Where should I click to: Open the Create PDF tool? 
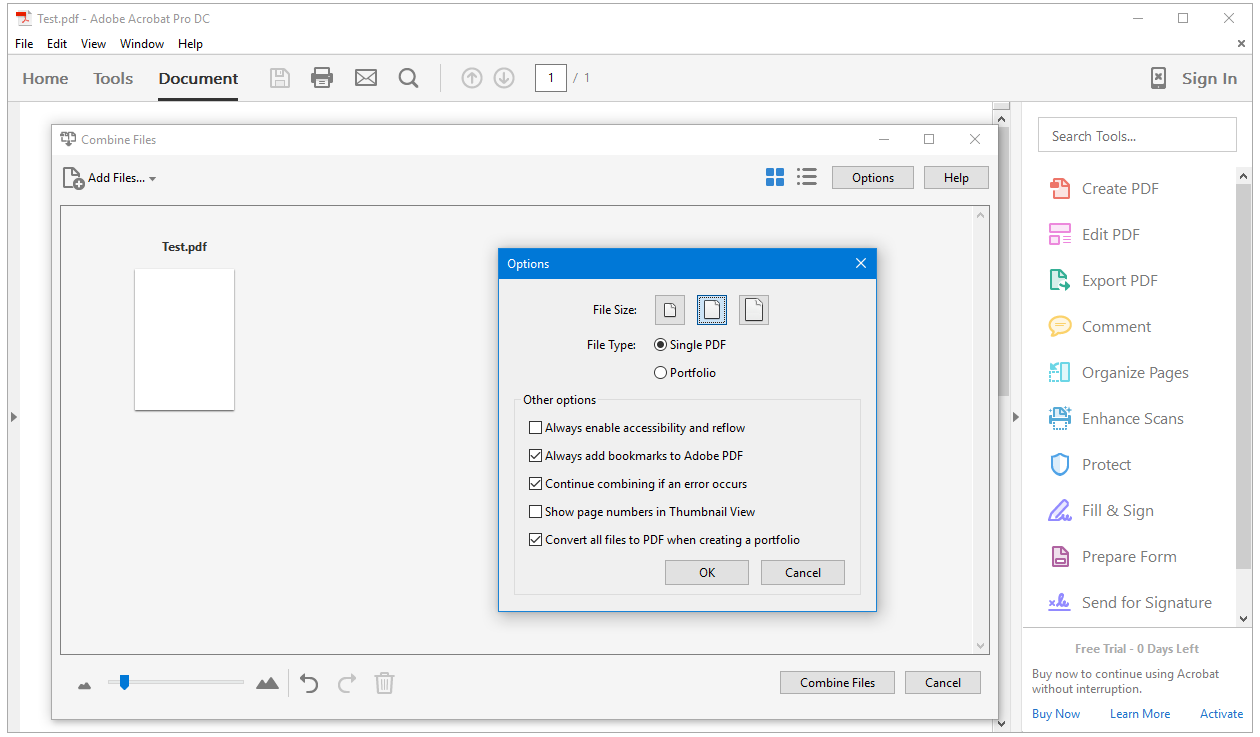coord(1103,188)
